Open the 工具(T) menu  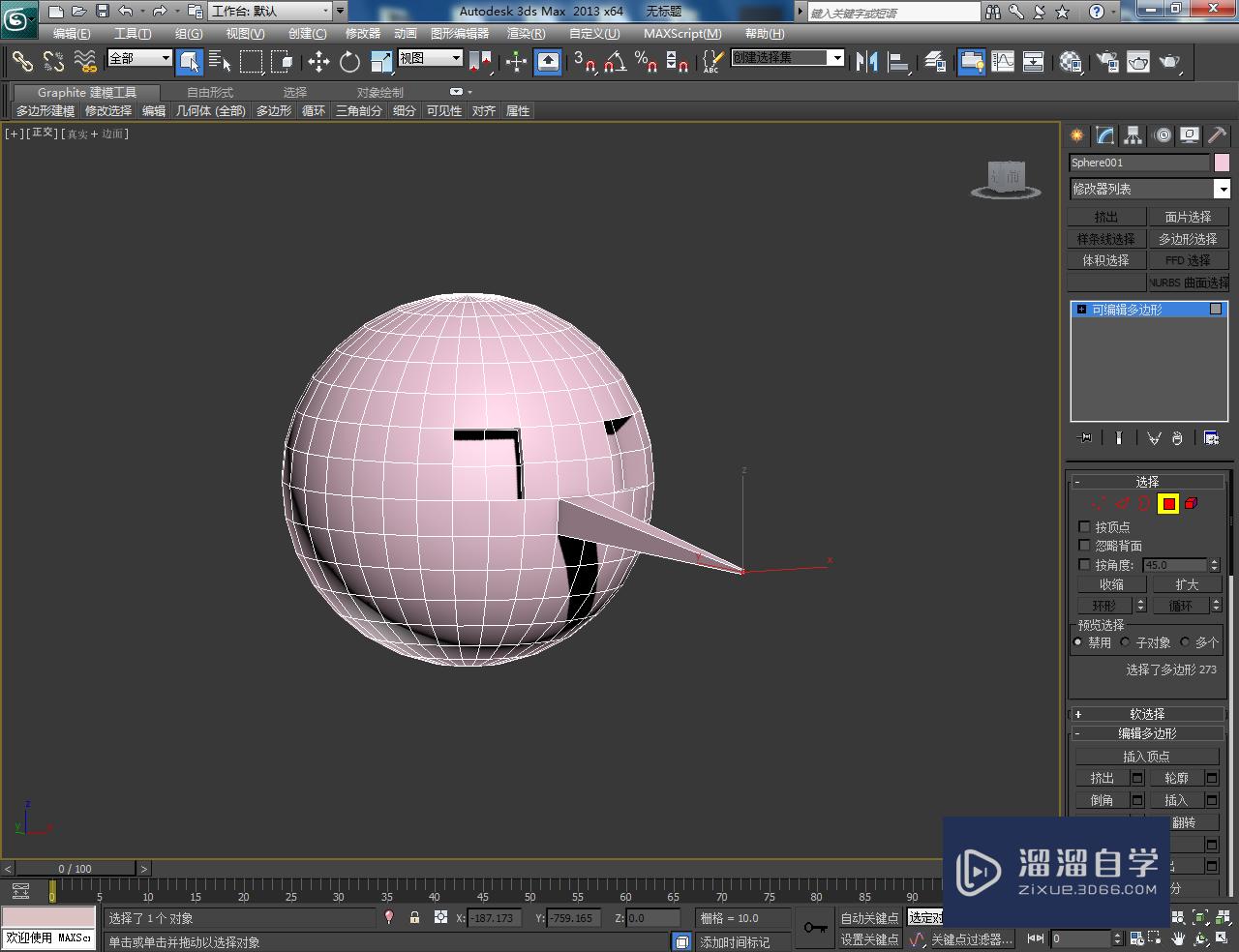click(x=133, y=33)
